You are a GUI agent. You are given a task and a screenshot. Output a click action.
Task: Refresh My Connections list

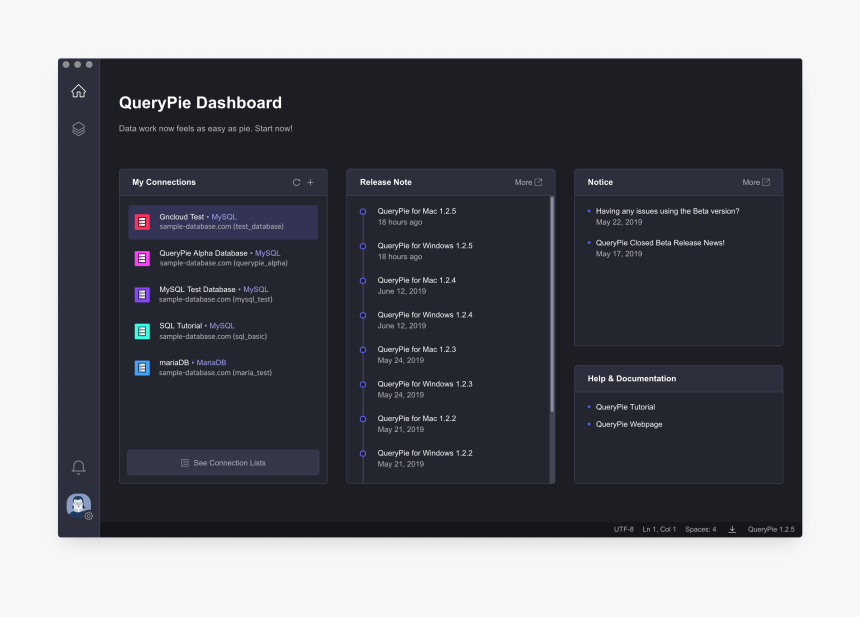click(x=296, y=183)
